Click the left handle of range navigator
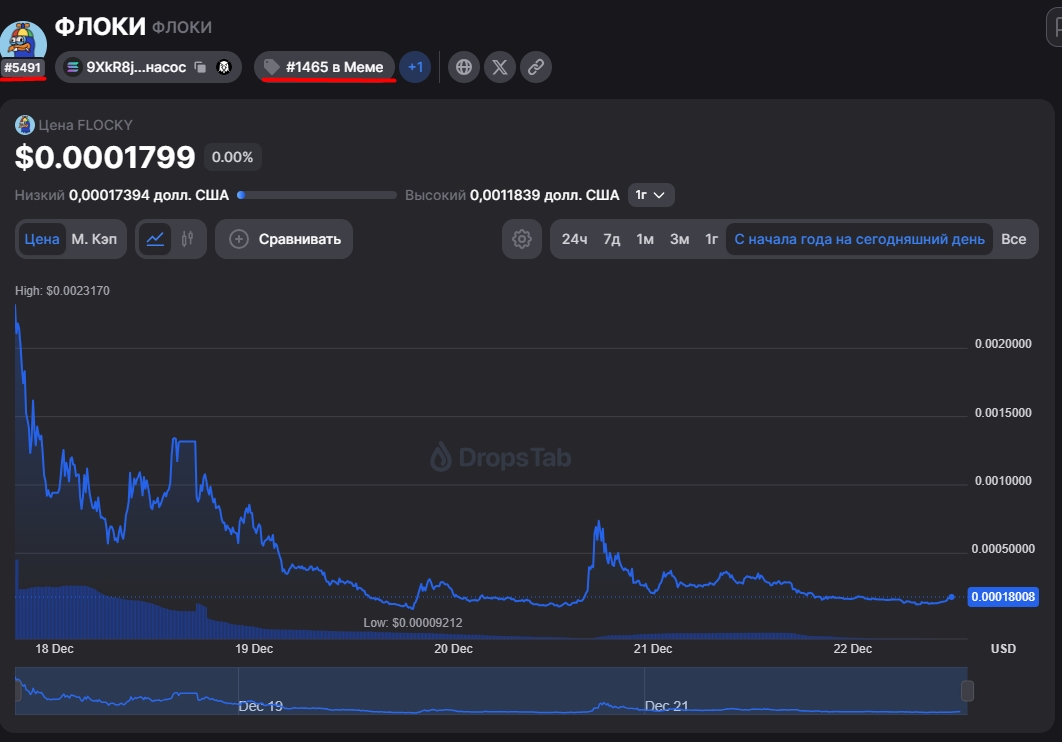 coord(17,691)
